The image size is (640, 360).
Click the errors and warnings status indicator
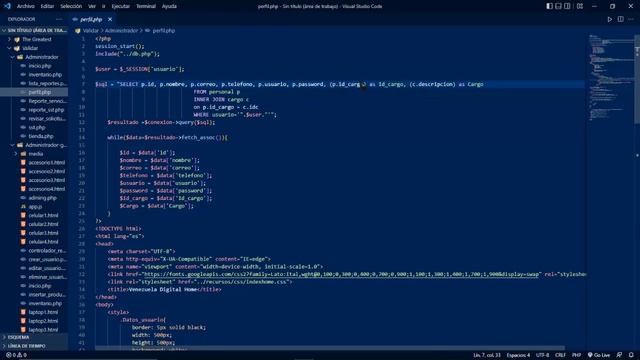click(x=16, y=355)
